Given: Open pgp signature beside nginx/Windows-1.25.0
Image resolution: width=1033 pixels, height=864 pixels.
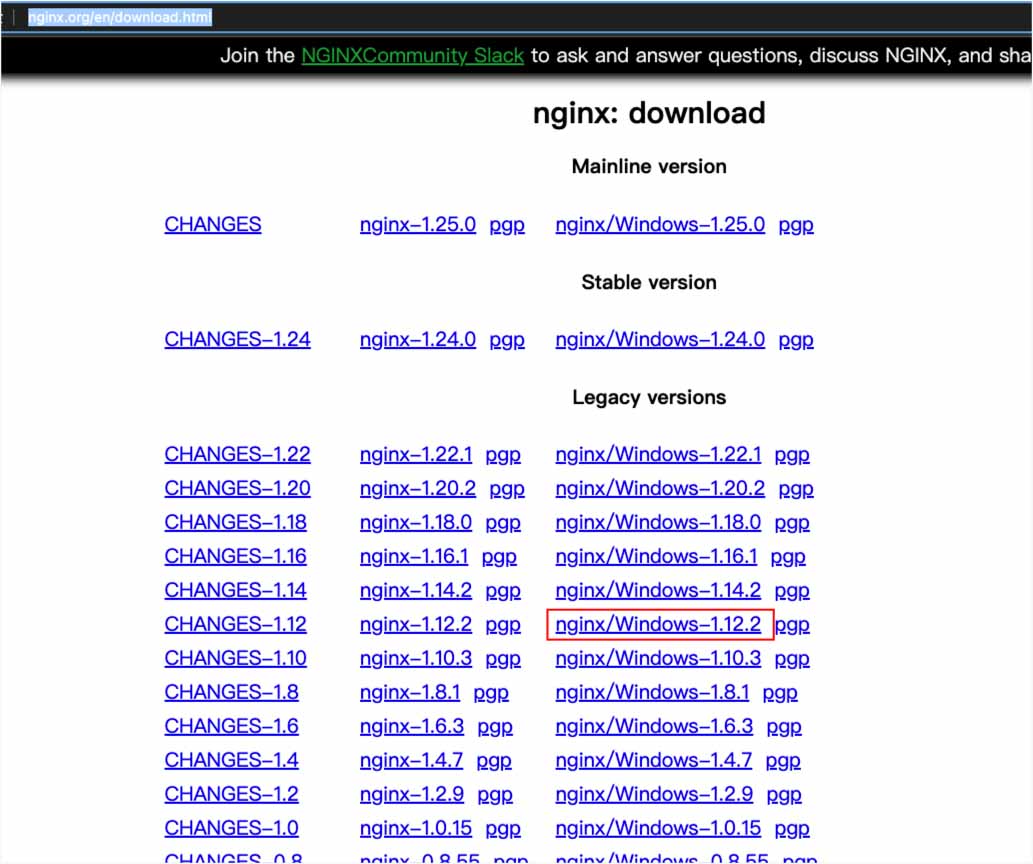Looking at the screenshot, I should pos(796,226).
